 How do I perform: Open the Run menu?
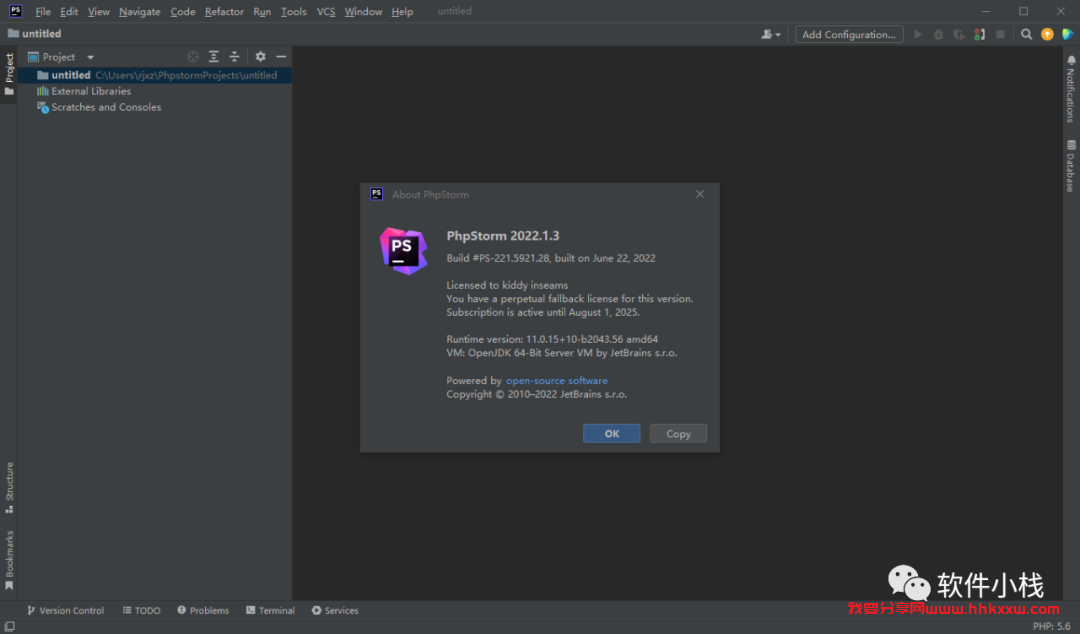(262, 12)
